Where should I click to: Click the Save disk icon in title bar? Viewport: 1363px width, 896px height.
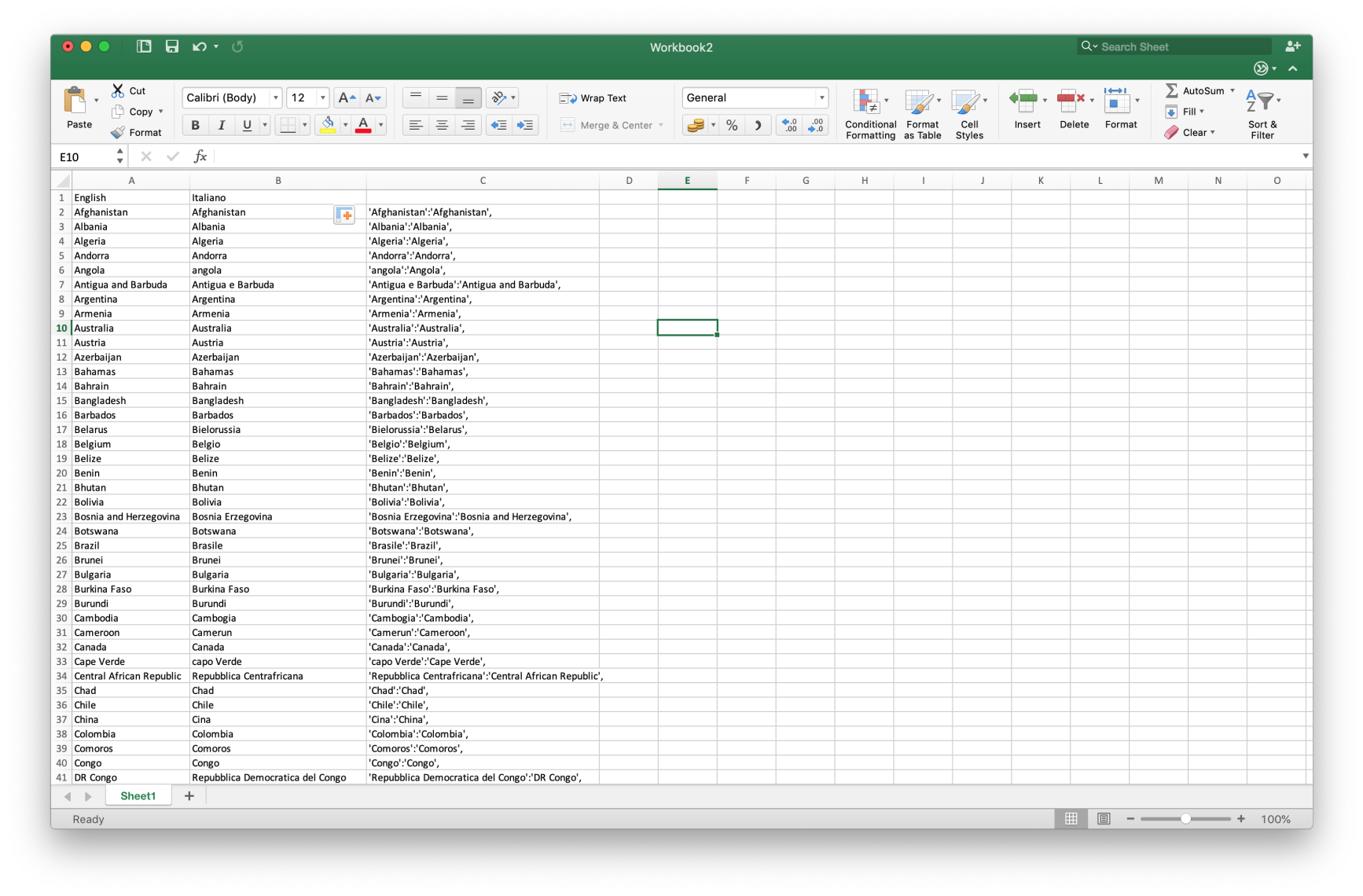coord(171,46)
